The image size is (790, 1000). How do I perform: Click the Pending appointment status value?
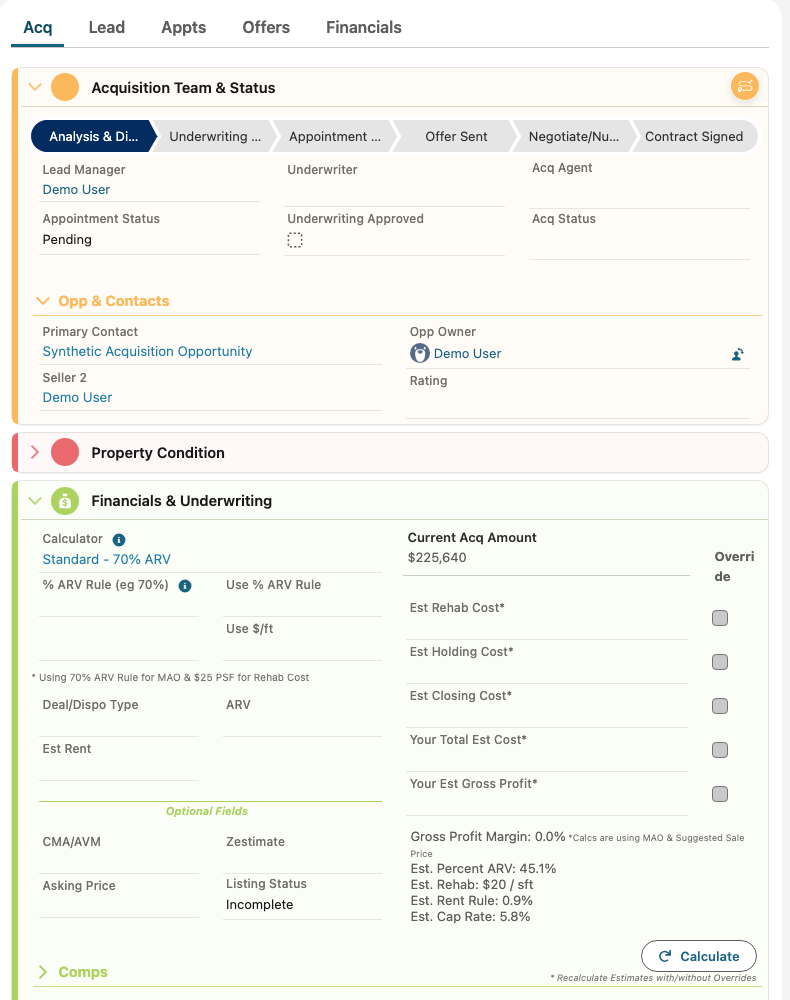click(x=67, y=240)
